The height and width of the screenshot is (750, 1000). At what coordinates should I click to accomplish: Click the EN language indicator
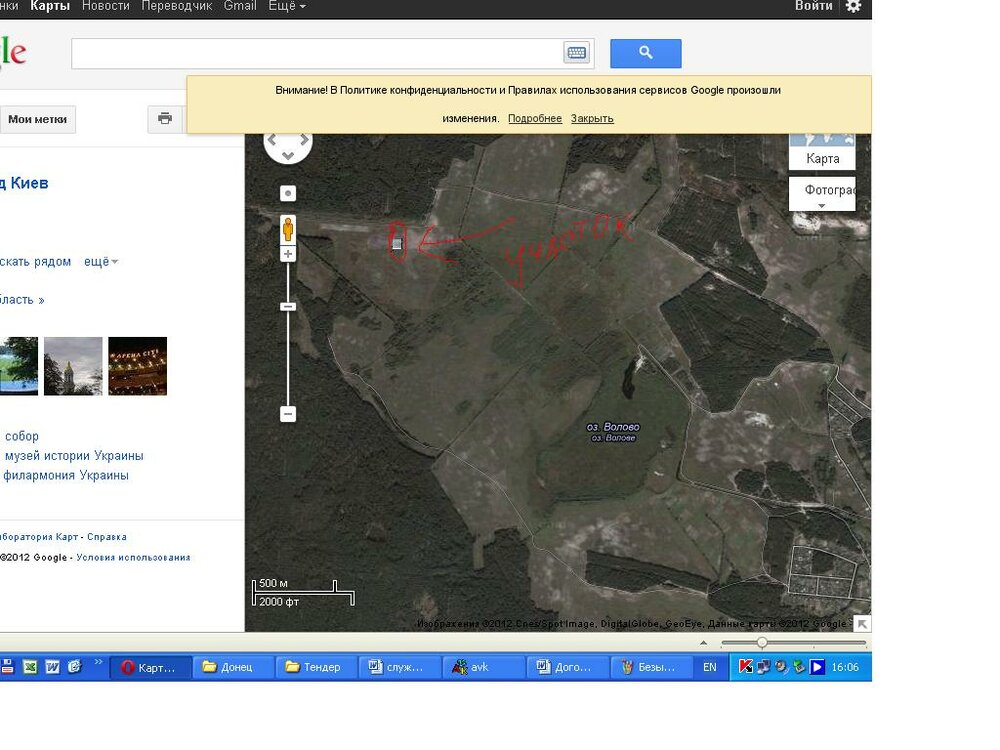pyautogui.click(x=709, y=667)
